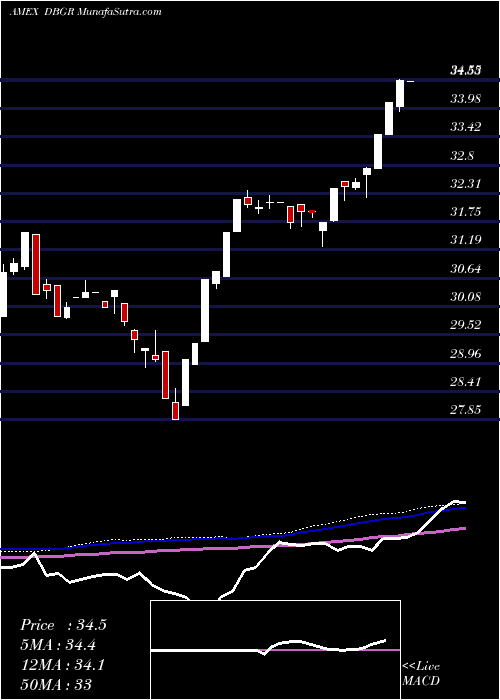Click the 27.85 price axis label
The image size is (500, 700).
coord(466,410)
